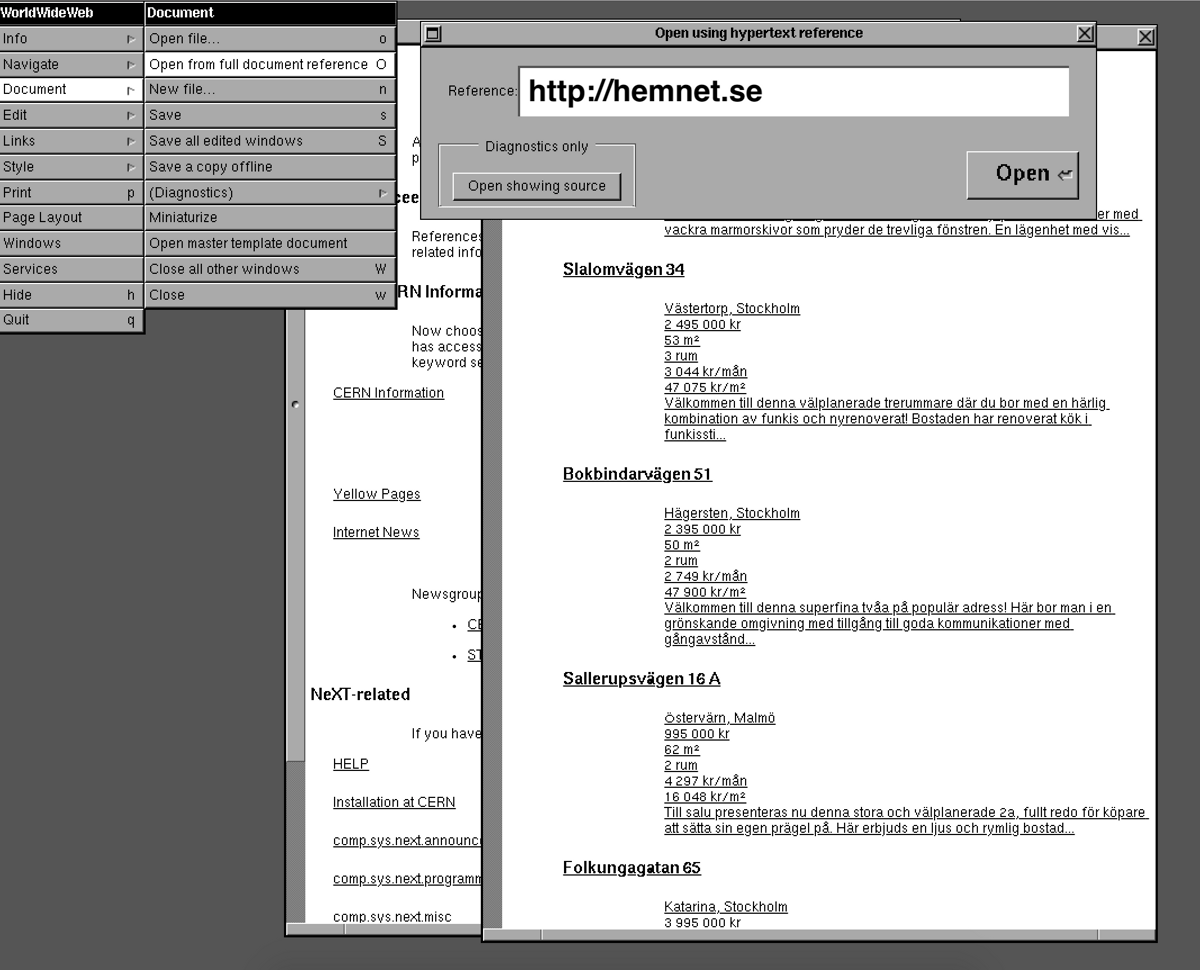Open the Folkungagatan 65 listing link
The image size is (1200, 970).
point(631,868)
